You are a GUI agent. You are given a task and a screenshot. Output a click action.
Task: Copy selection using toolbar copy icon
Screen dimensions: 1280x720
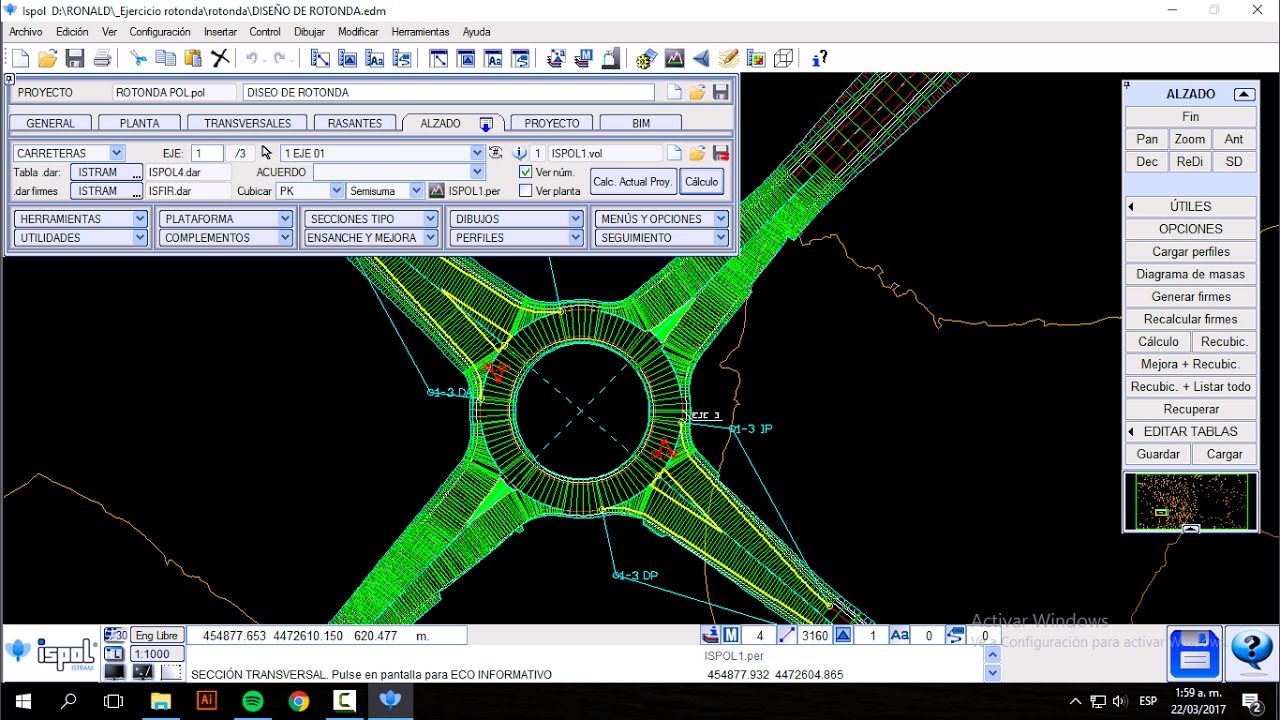[x=165, y=59]
